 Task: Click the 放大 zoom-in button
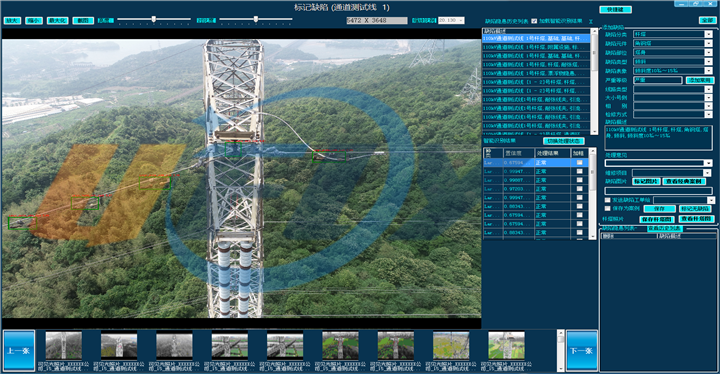tap(12, 21)
